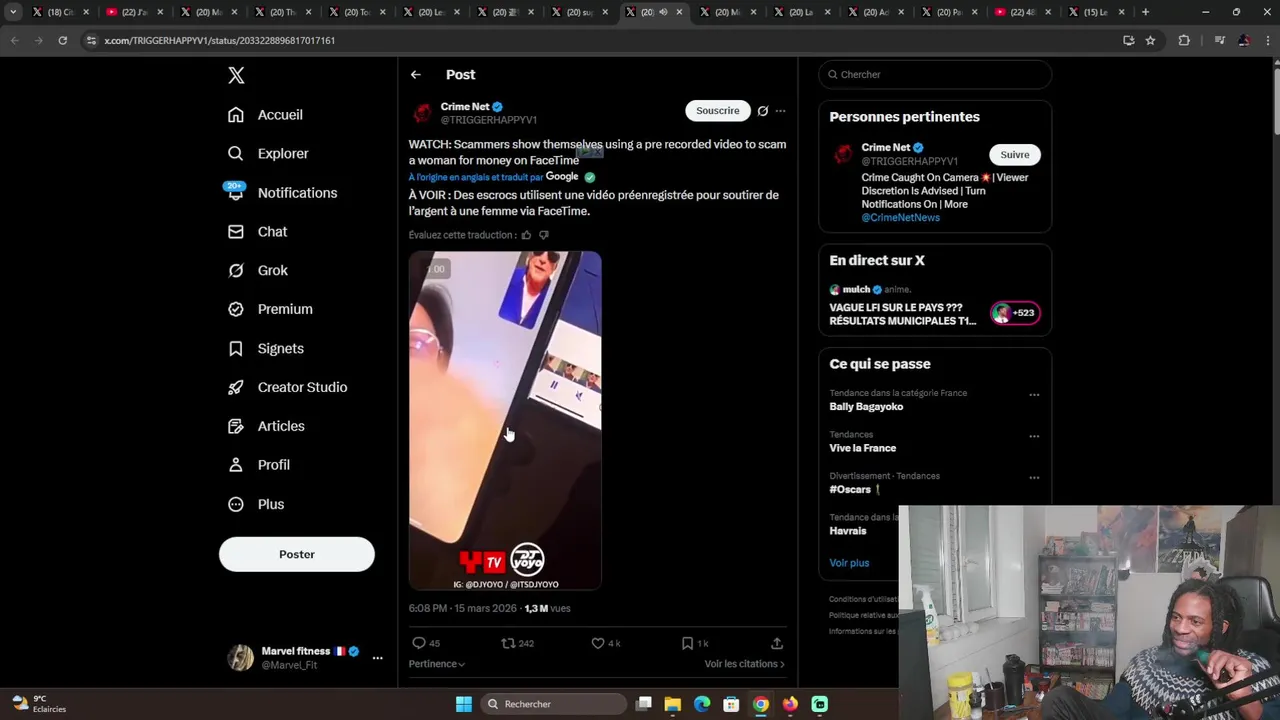Image resolution: width=1280 pixels, height=720 pixels.
Task: Open the Chrome extensions puzzle icon
Action: tap(1184, 40)
